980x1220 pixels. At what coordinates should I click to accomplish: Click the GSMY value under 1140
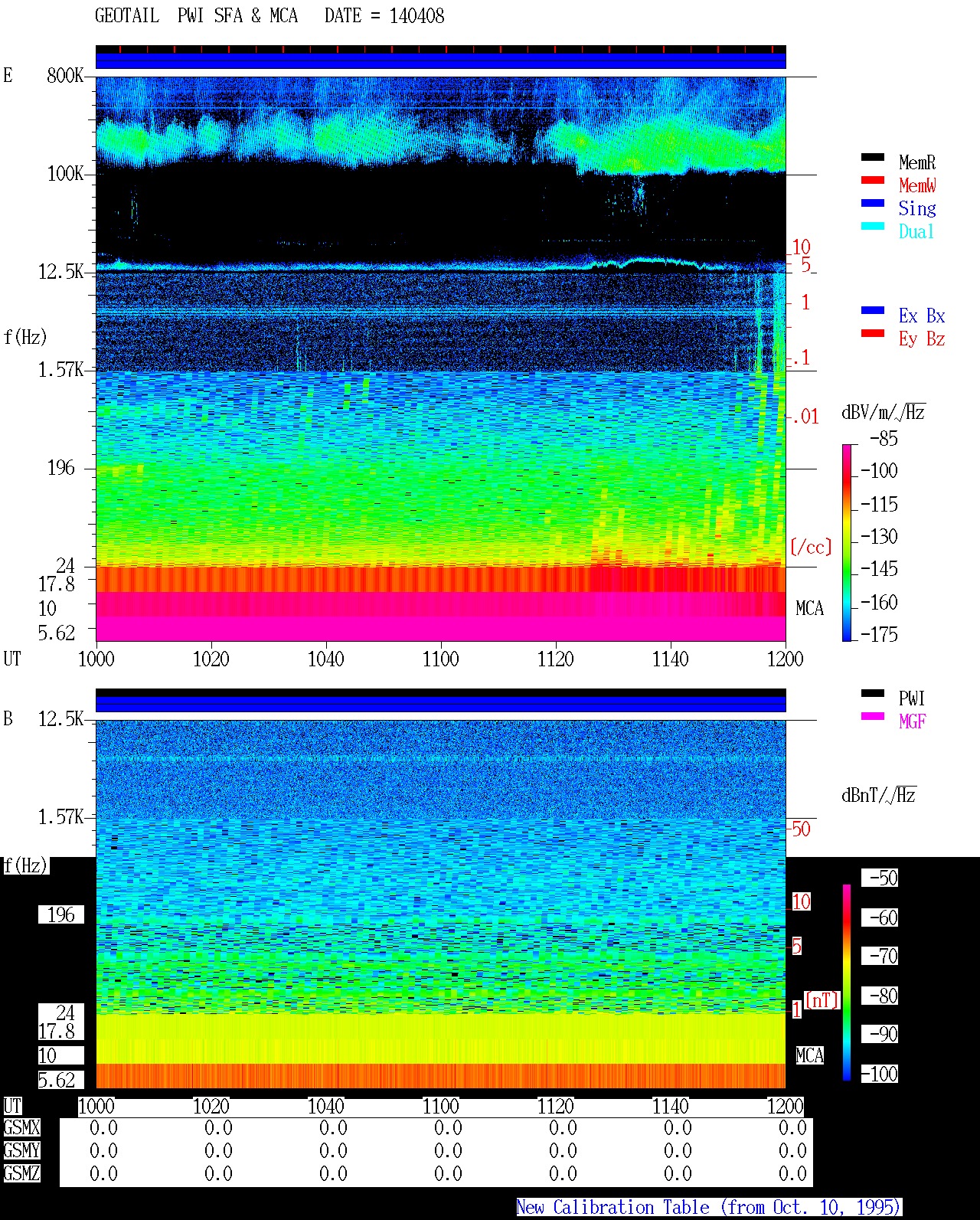(678, 1151)
